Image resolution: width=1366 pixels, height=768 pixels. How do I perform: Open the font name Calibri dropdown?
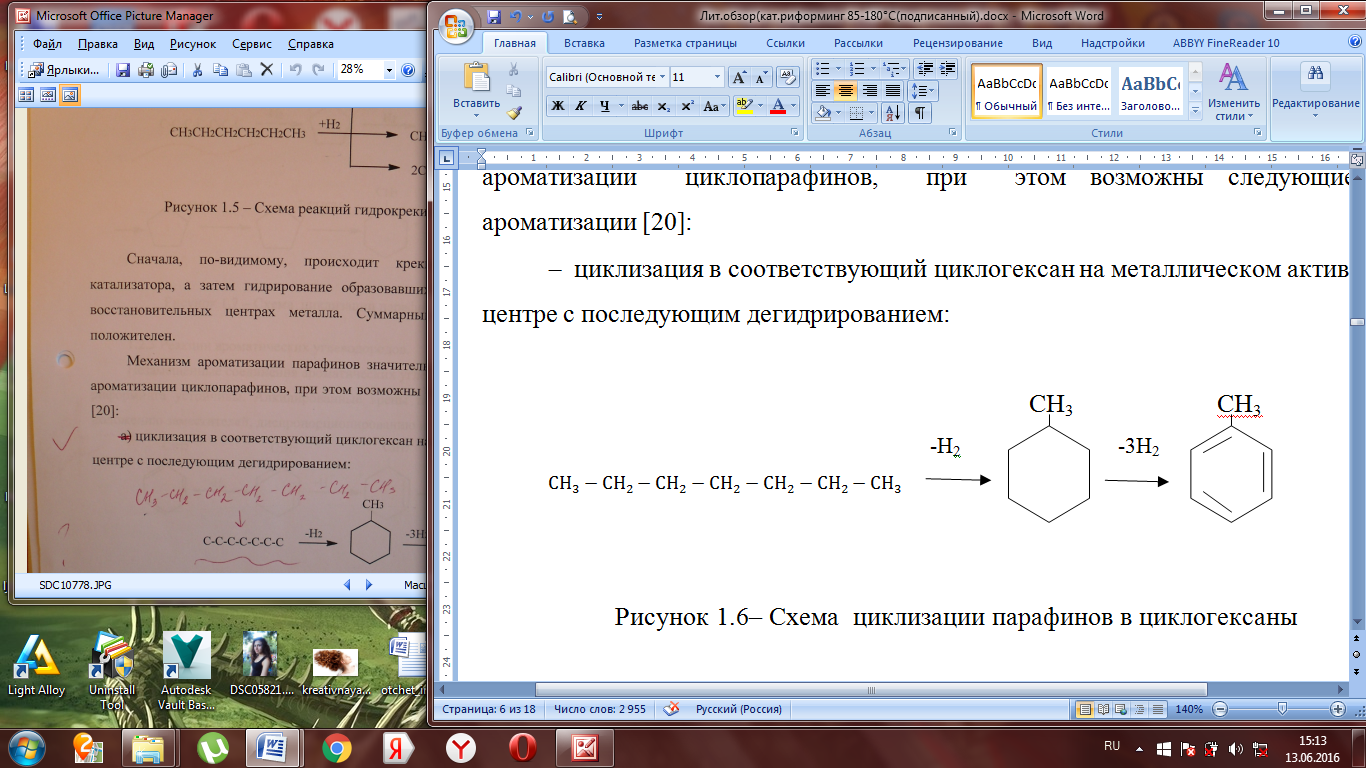[x=663, y=77]
